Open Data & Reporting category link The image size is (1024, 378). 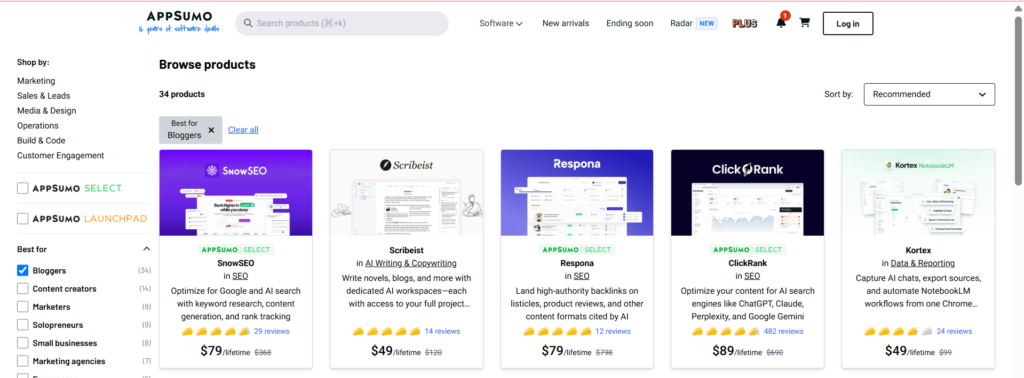point(923,263)
